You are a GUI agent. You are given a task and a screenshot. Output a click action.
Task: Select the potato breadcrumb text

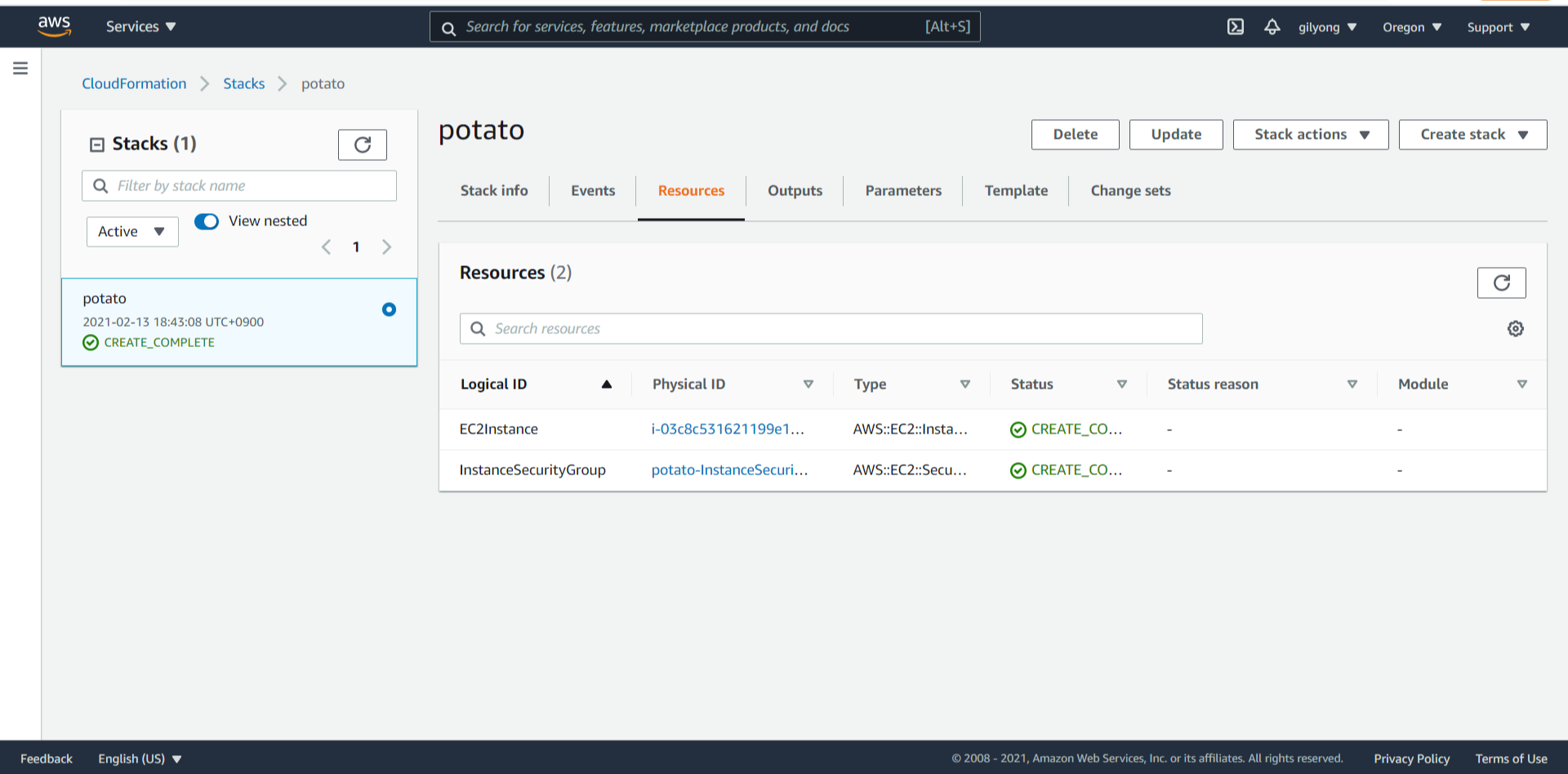[323, 83]
